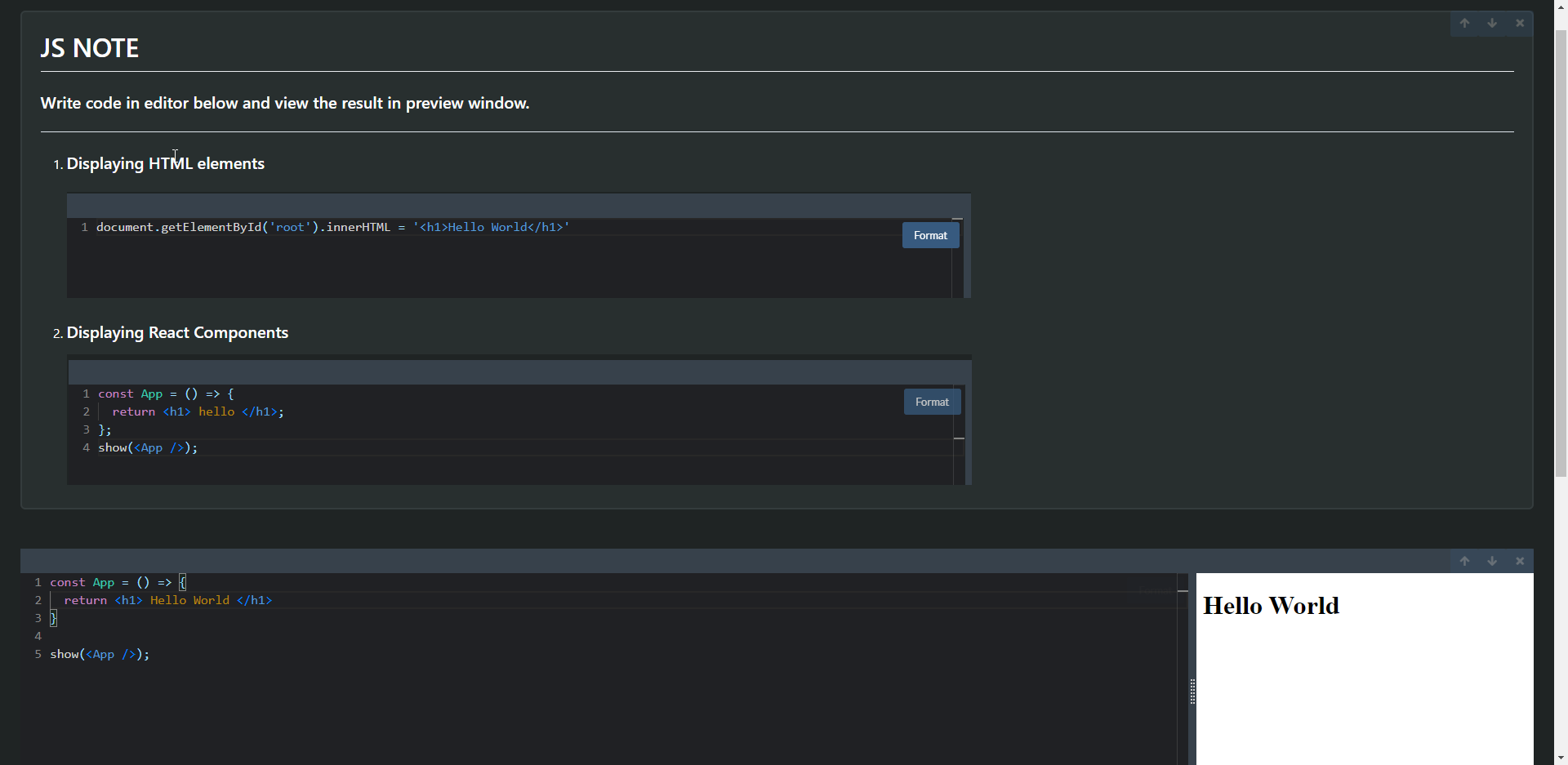Move the JS NOTE text cell down

(1492, 24)
